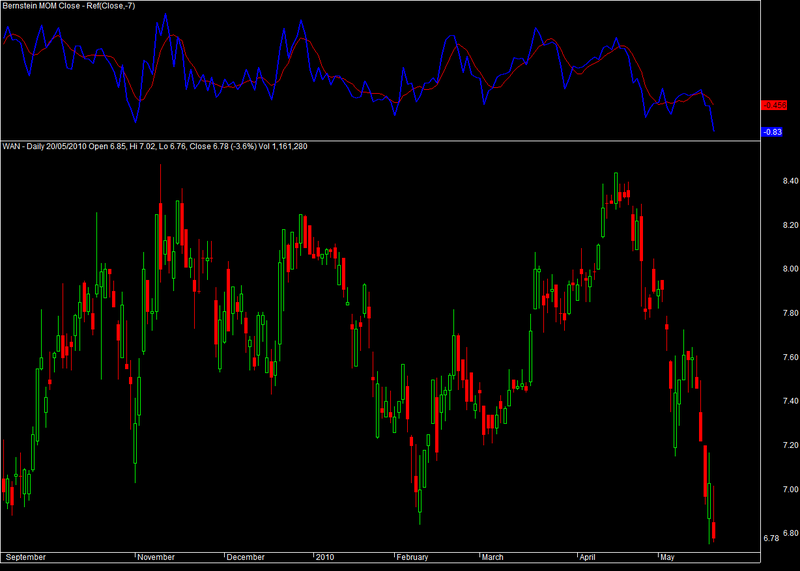
Task: Click the 8.00 price axis label
Action: [790, 269]
